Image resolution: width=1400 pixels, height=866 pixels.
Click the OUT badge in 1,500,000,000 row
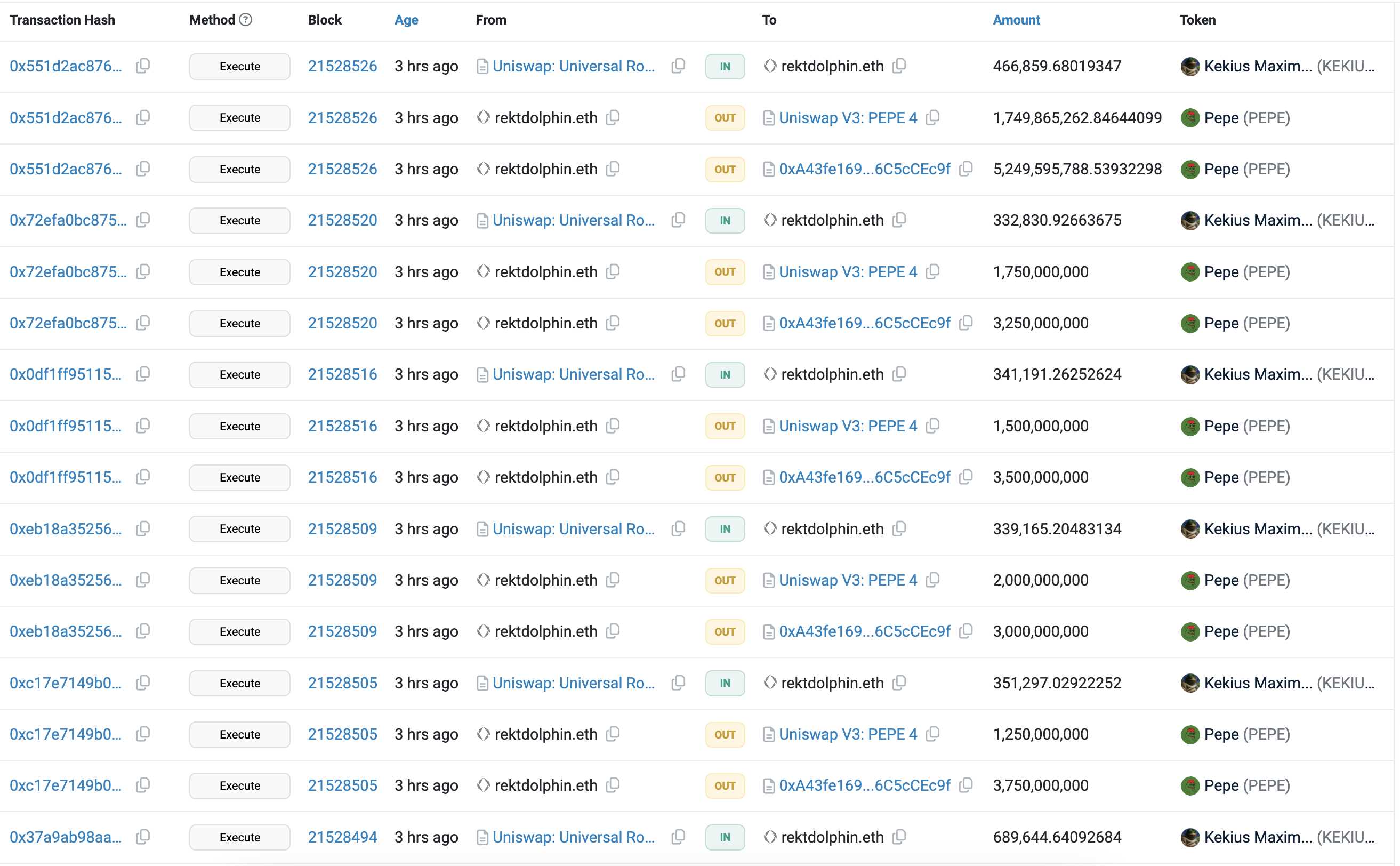coord(725,426)
